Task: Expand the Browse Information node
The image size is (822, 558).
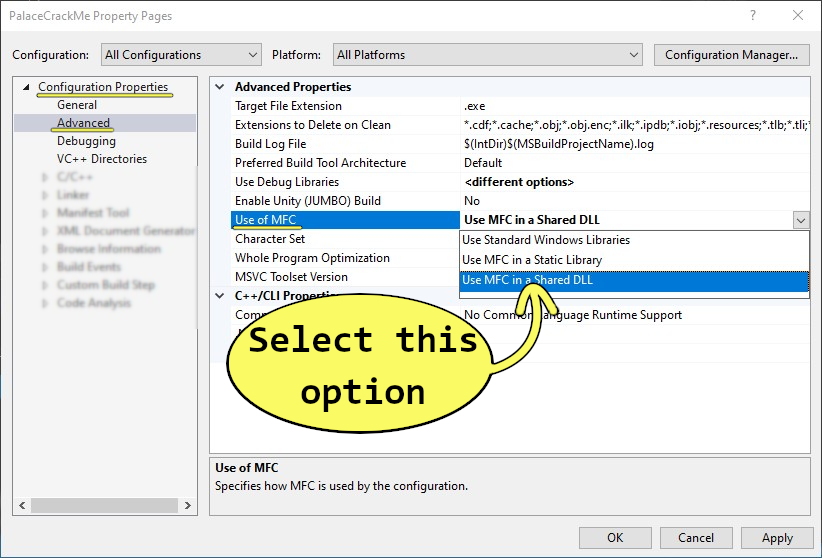Action: (x=45, y=249)
